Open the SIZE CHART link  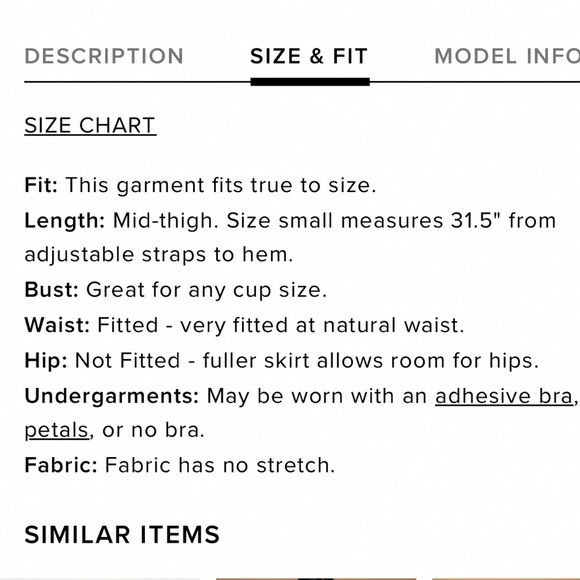90,125
